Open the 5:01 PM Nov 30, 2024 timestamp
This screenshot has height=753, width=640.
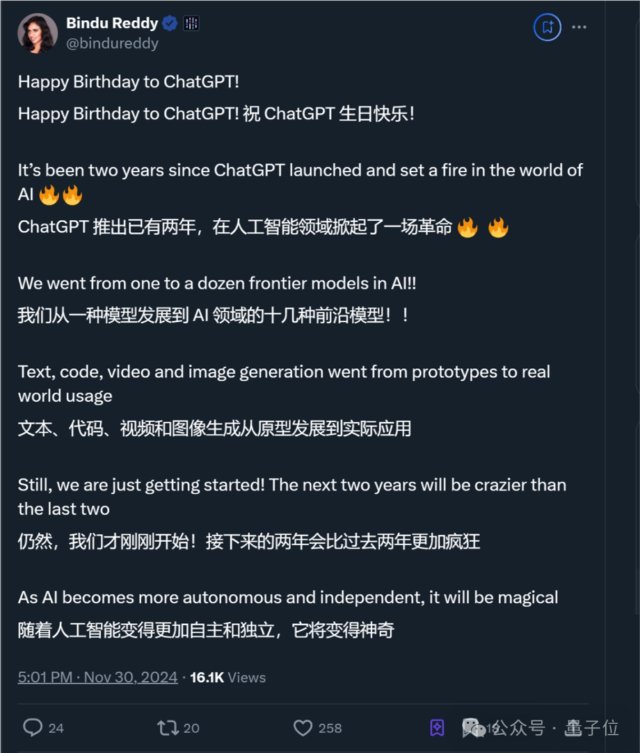97,677
